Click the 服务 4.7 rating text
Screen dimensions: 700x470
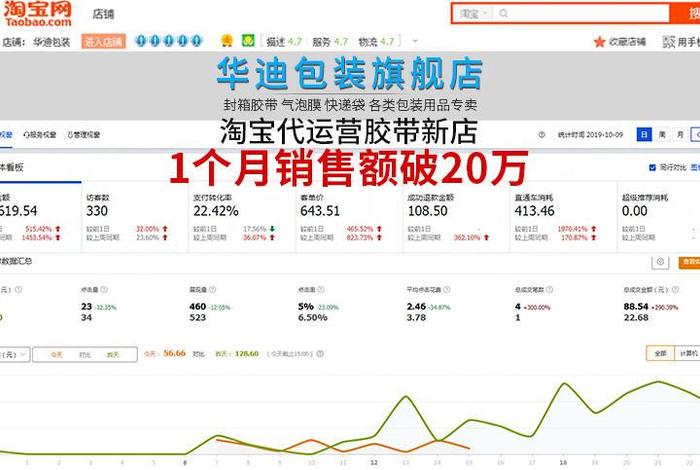[x=330, y=42]
